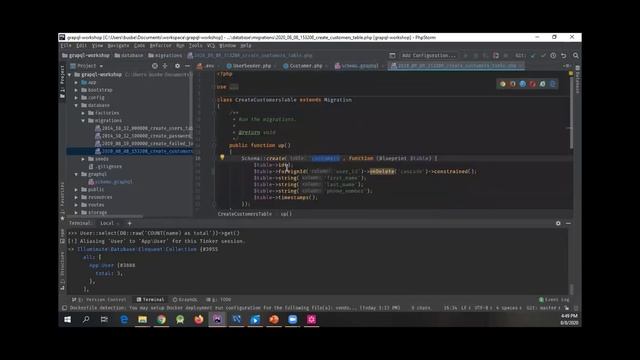Open in Safari from browser icon bar

point(522,84)
